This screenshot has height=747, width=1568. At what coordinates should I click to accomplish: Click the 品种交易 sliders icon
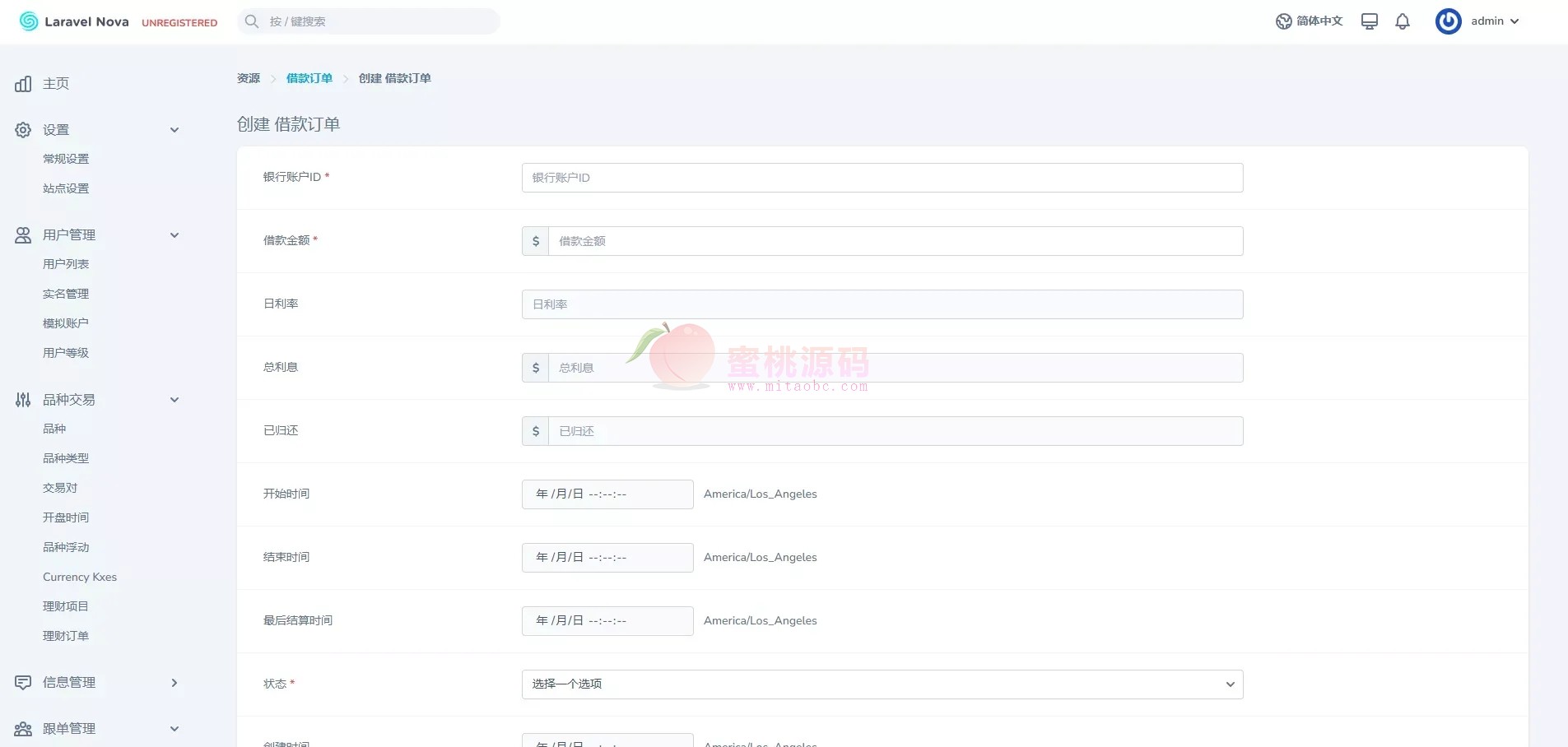[x=23, y=400]
